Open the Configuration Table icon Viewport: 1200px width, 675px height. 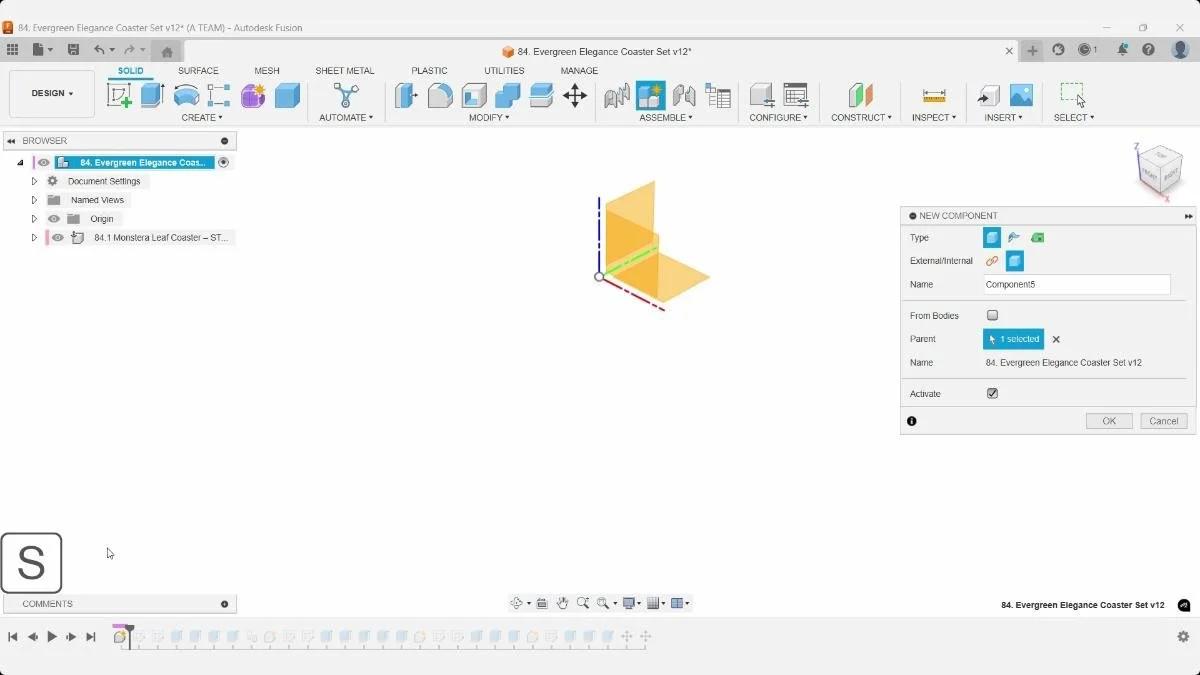coord(796,95)
